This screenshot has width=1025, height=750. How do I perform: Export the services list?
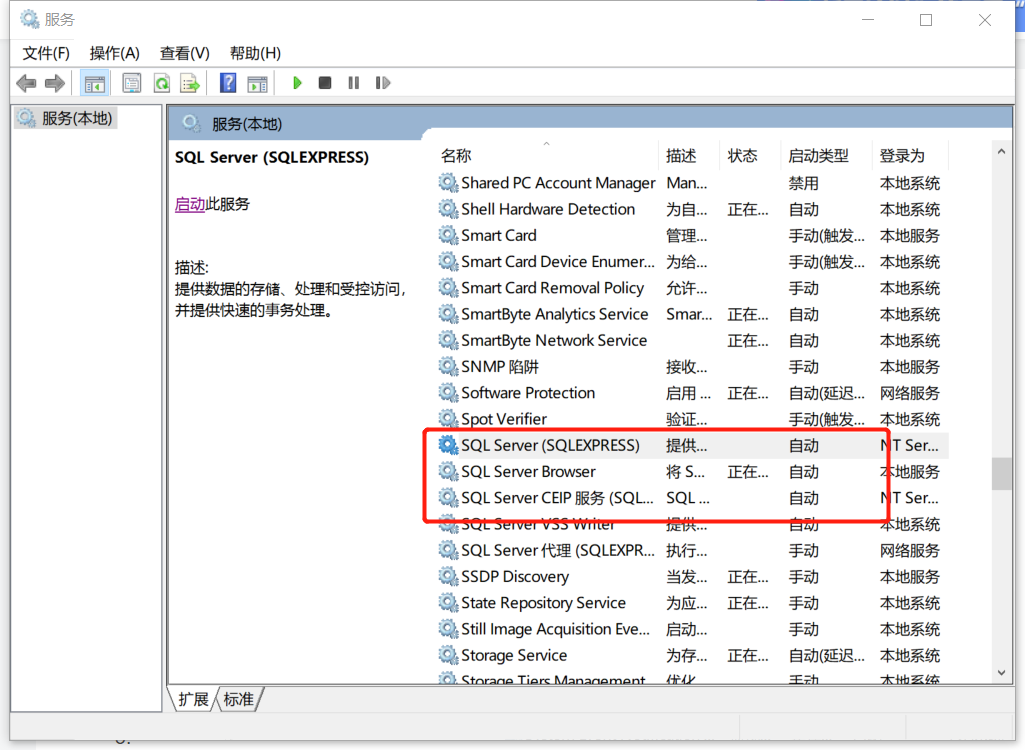click(x=189, y=83)
